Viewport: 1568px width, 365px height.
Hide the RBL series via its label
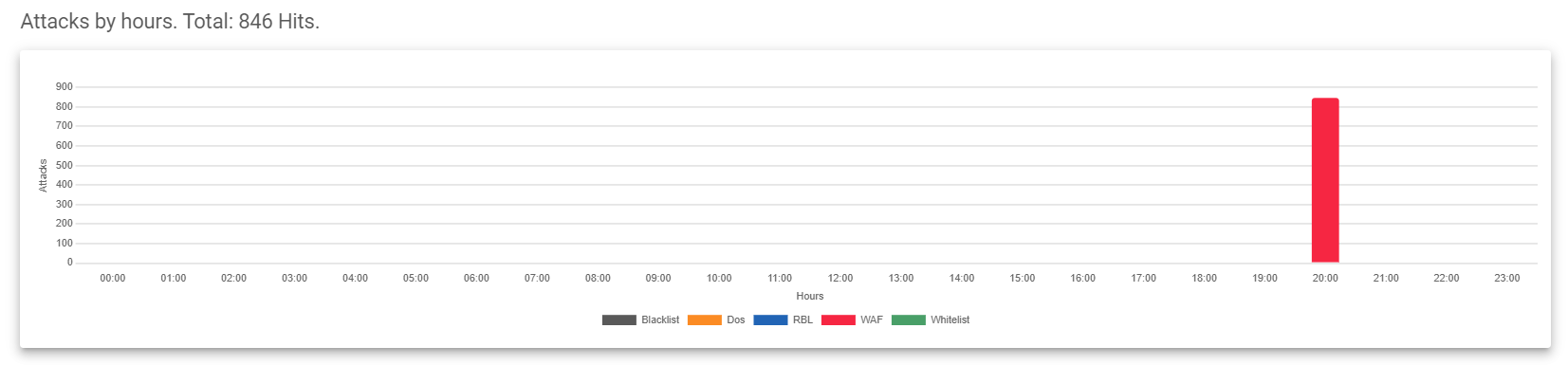[x=802, y=320]
